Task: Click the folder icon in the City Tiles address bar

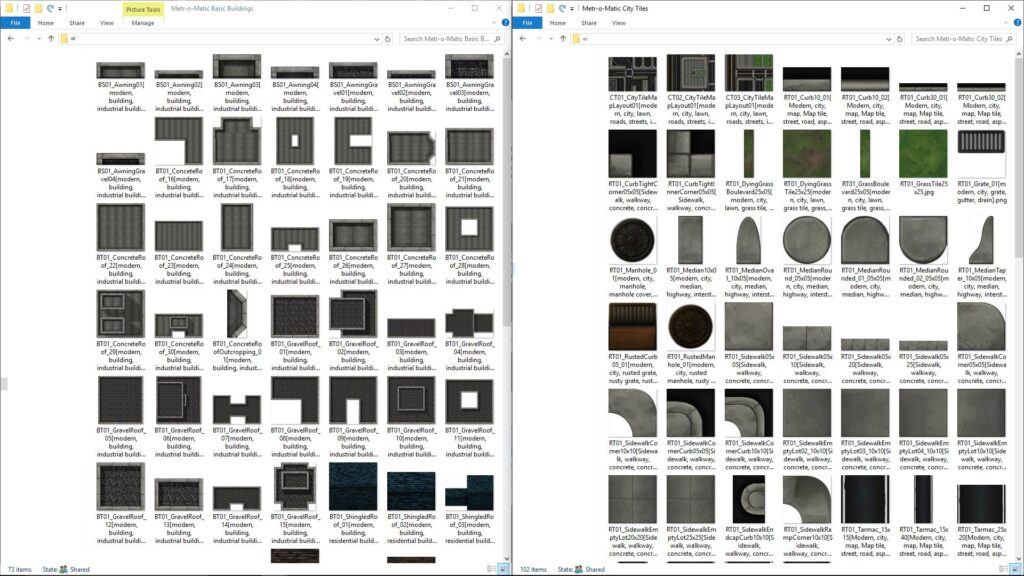Action: point(577,38)
